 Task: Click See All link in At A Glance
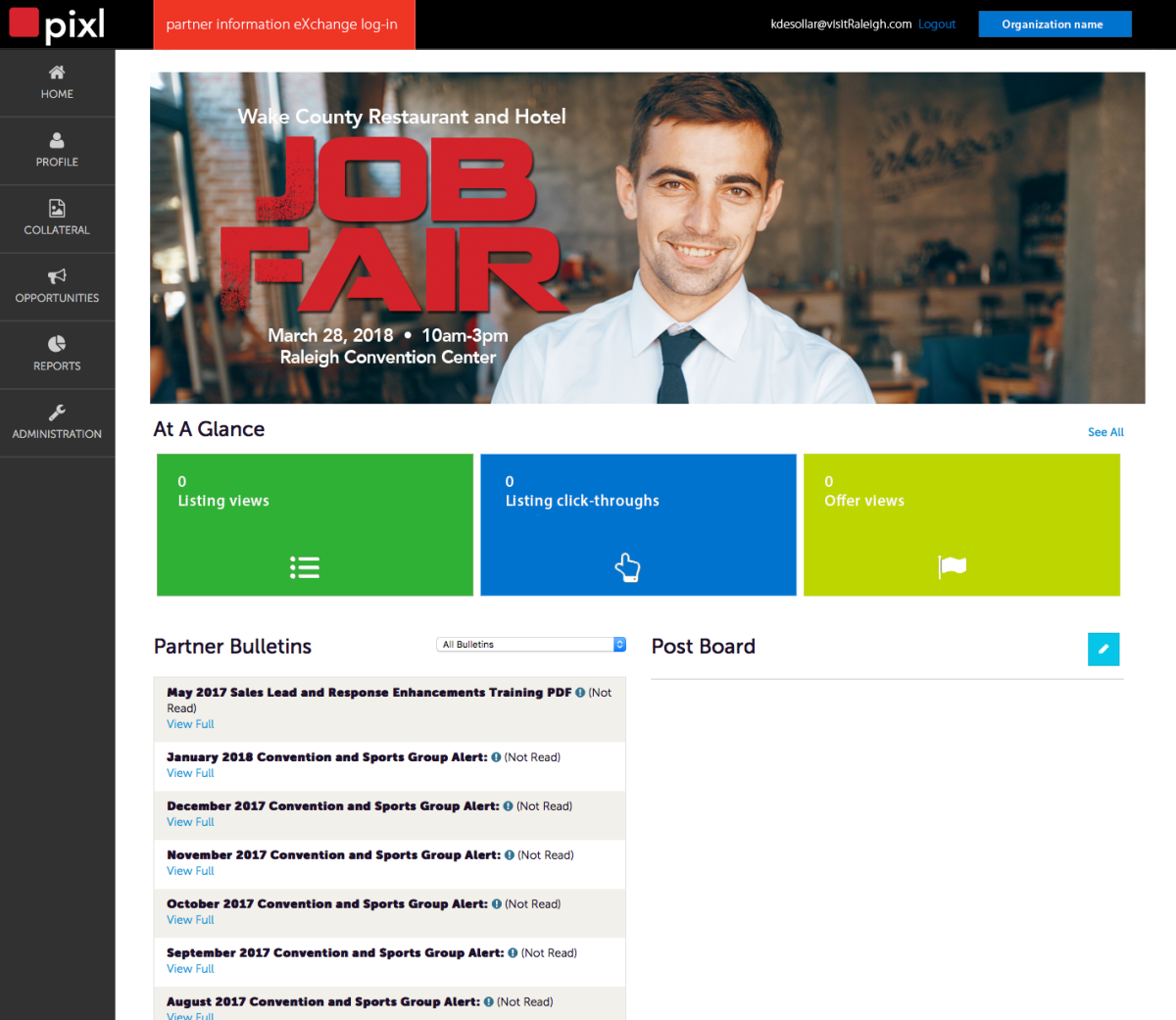[1105, 432]
